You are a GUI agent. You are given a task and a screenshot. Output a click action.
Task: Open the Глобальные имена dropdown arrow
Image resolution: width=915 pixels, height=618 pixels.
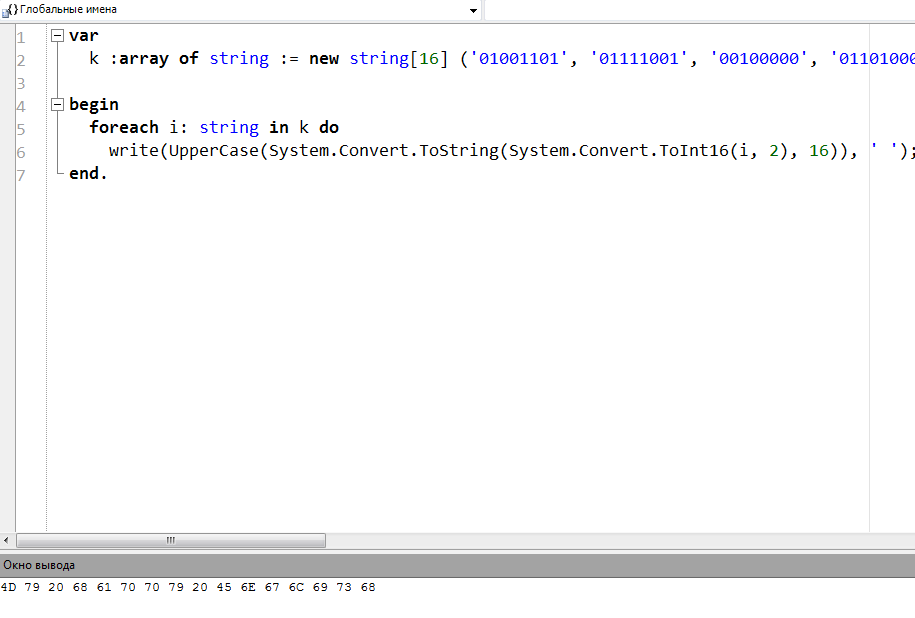coord(473,10)
